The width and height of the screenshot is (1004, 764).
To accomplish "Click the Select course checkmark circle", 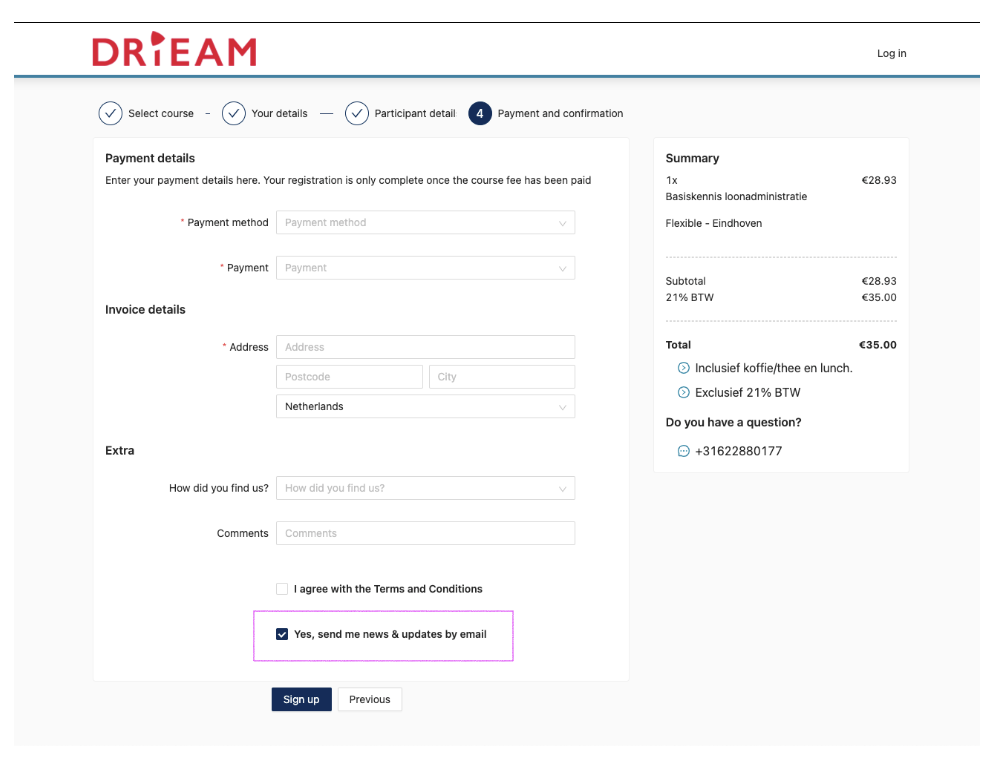I will (110, 113).
